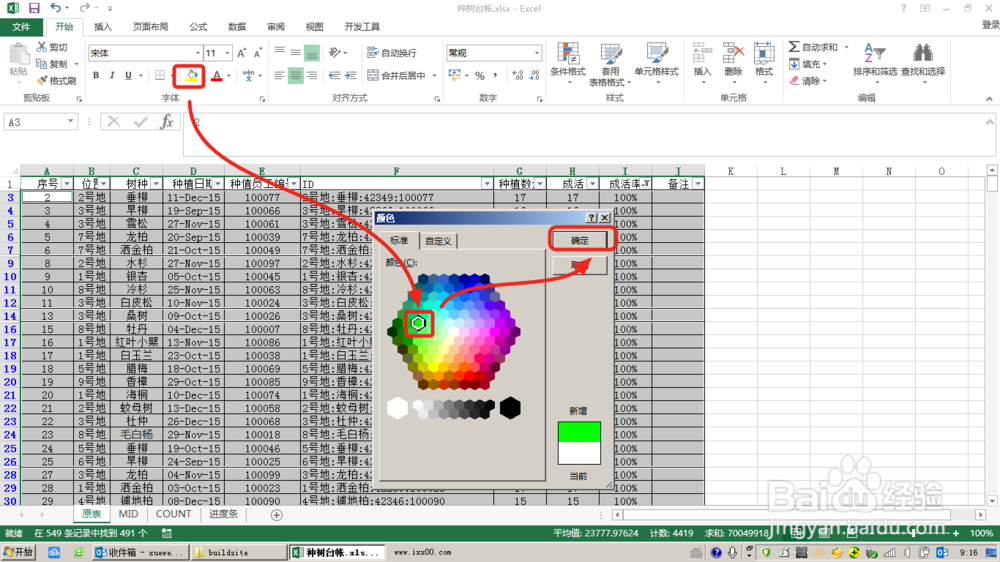1000x562 pixels.
Task: Open filter dropdown on 备注 column header
Action: [x=698, y=184]
